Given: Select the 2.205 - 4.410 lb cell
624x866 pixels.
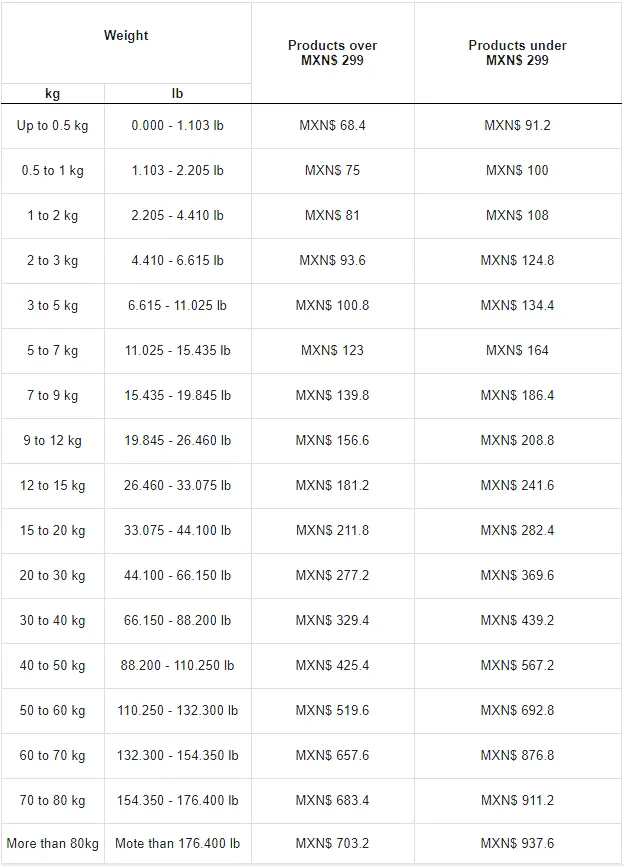Looking at the screenshot, I should 177,216.
